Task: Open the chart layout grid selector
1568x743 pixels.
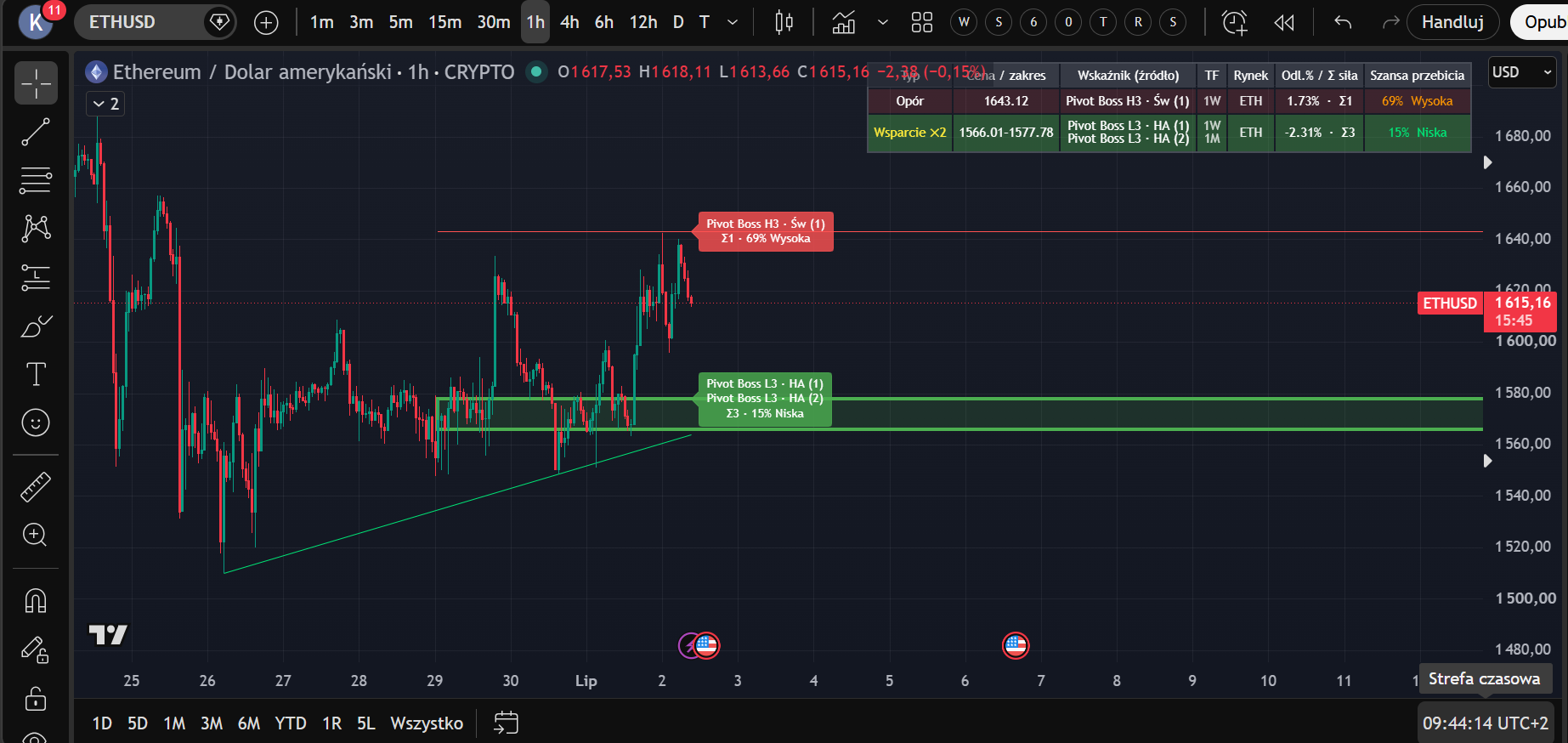Action: [x=922, y=22]
